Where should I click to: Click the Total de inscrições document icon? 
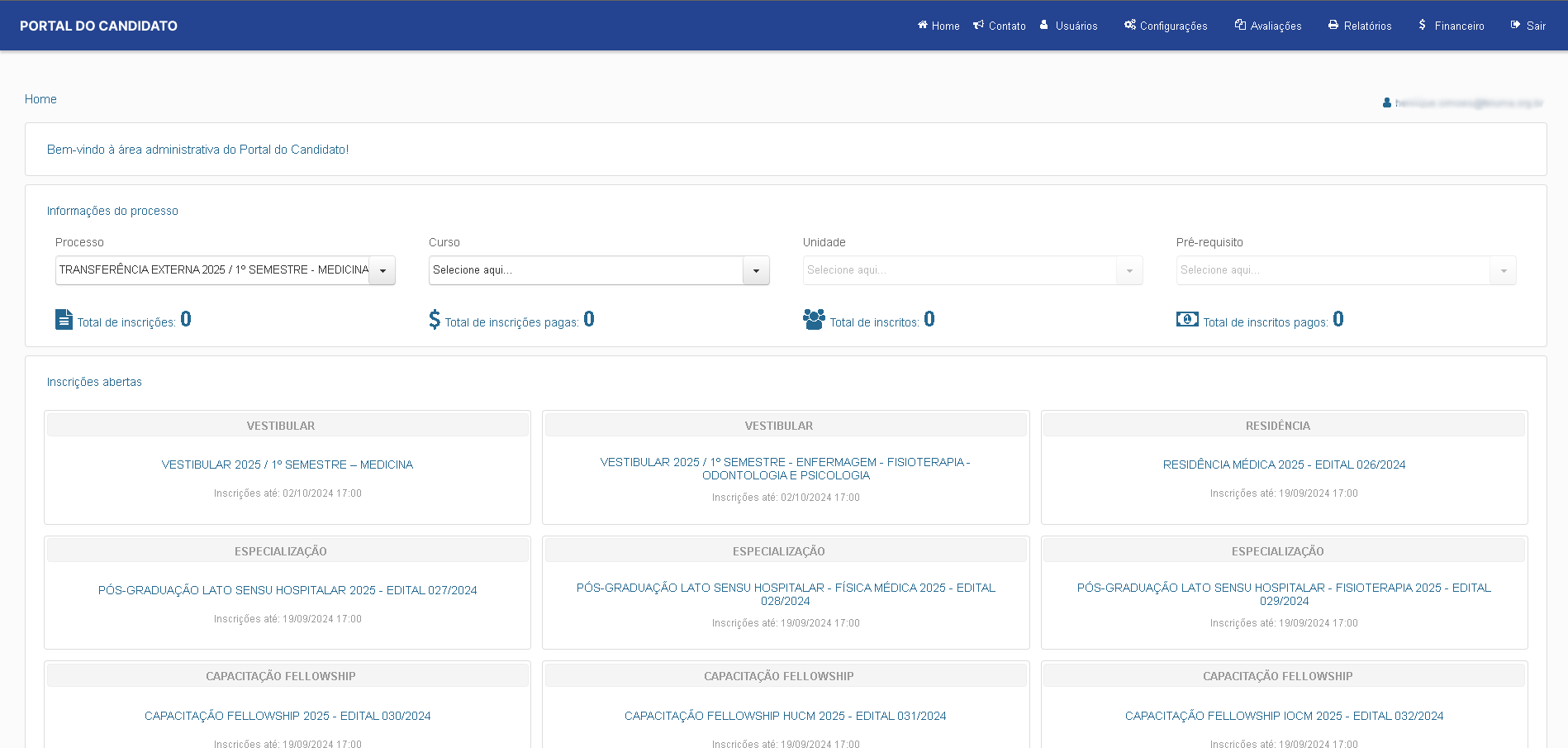click(x=64, y=319)
